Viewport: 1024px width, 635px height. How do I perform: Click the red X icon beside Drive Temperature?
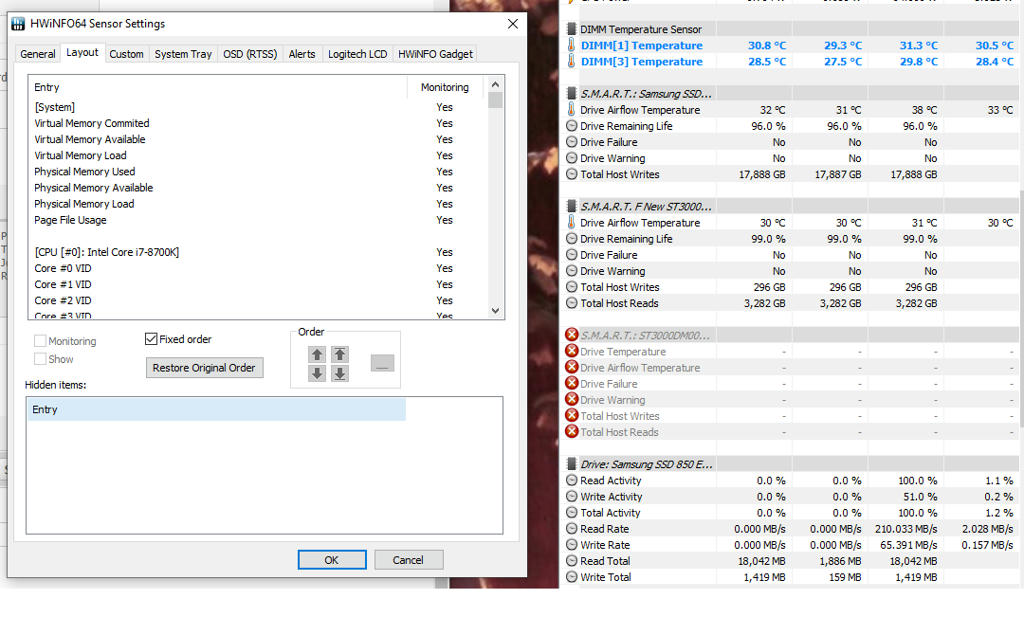(x=571, y=351)
